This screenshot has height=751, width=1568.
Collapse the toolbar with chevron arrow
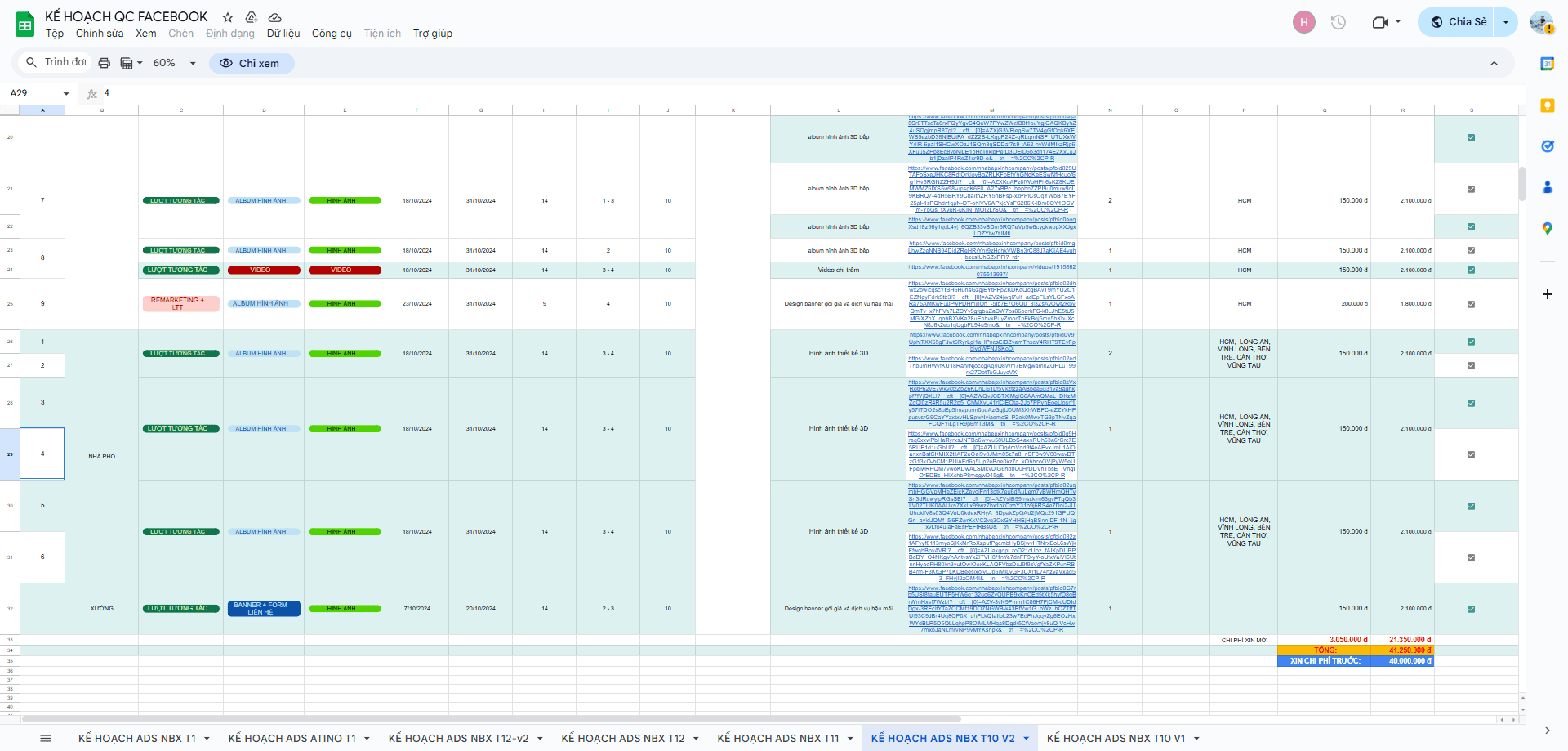1494,63
